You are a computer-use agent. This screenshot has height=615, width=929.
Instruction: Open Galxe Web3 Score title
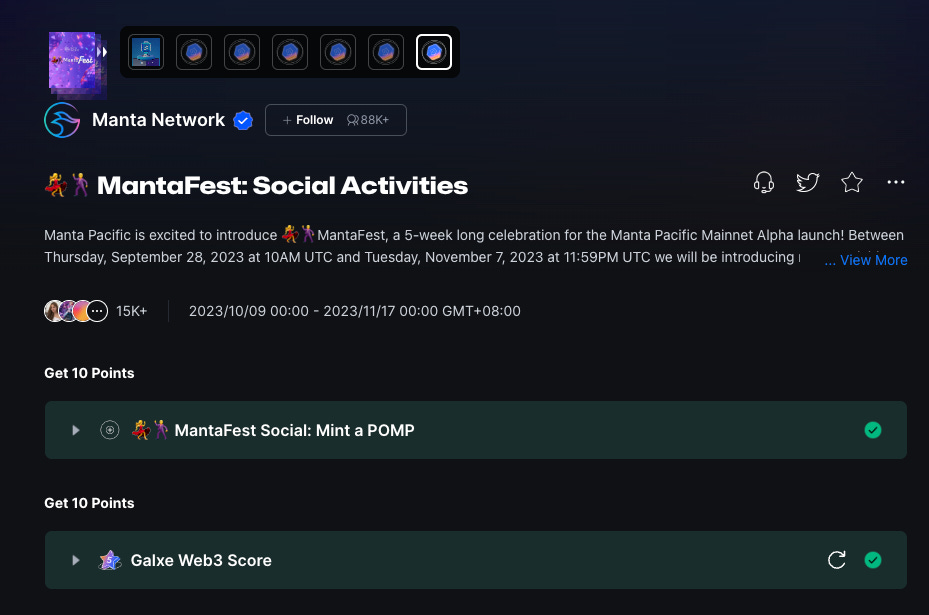[201, 560]
